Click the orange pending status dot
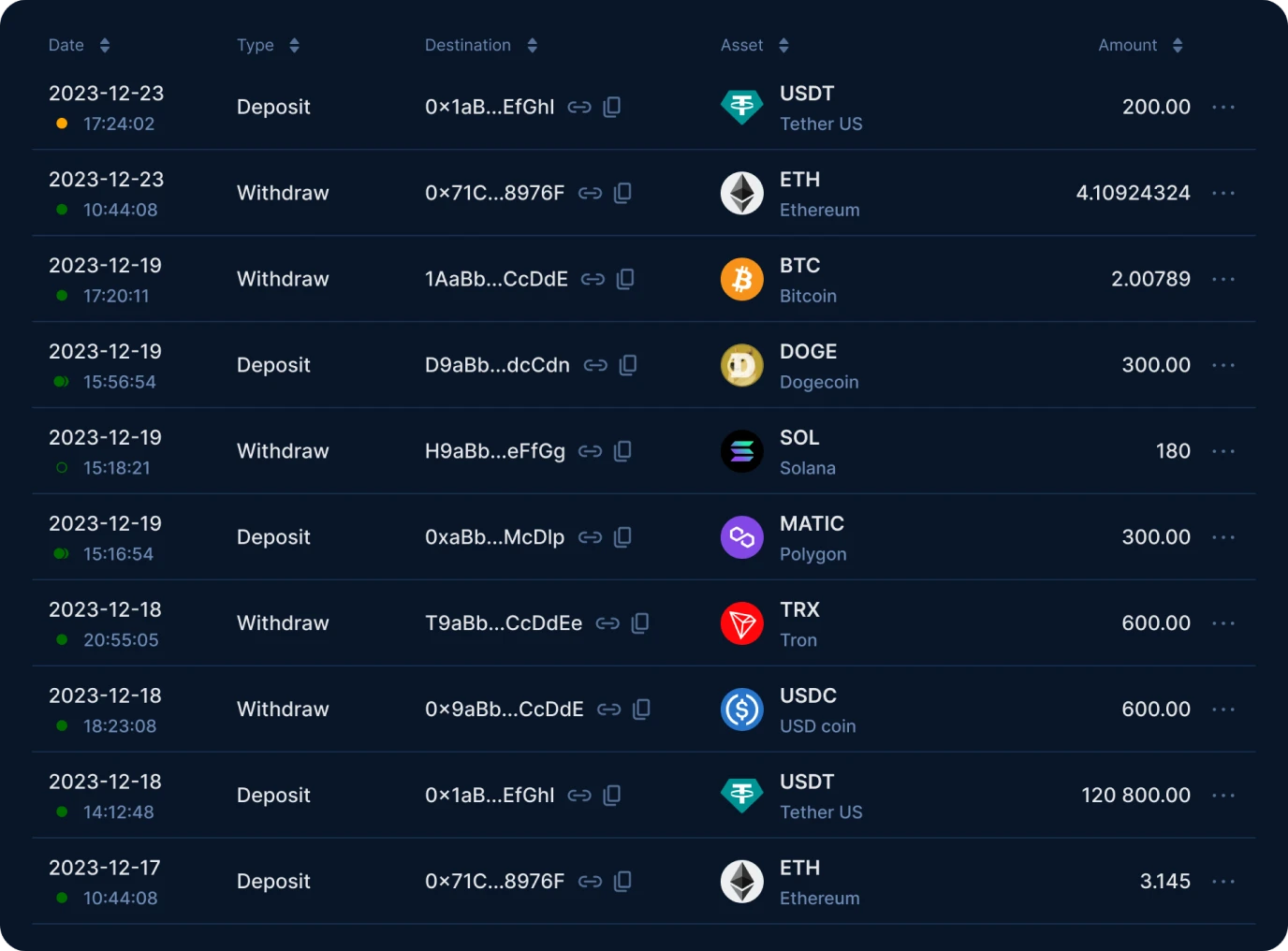Viewport: 1288px width, 951px height. 62,124
